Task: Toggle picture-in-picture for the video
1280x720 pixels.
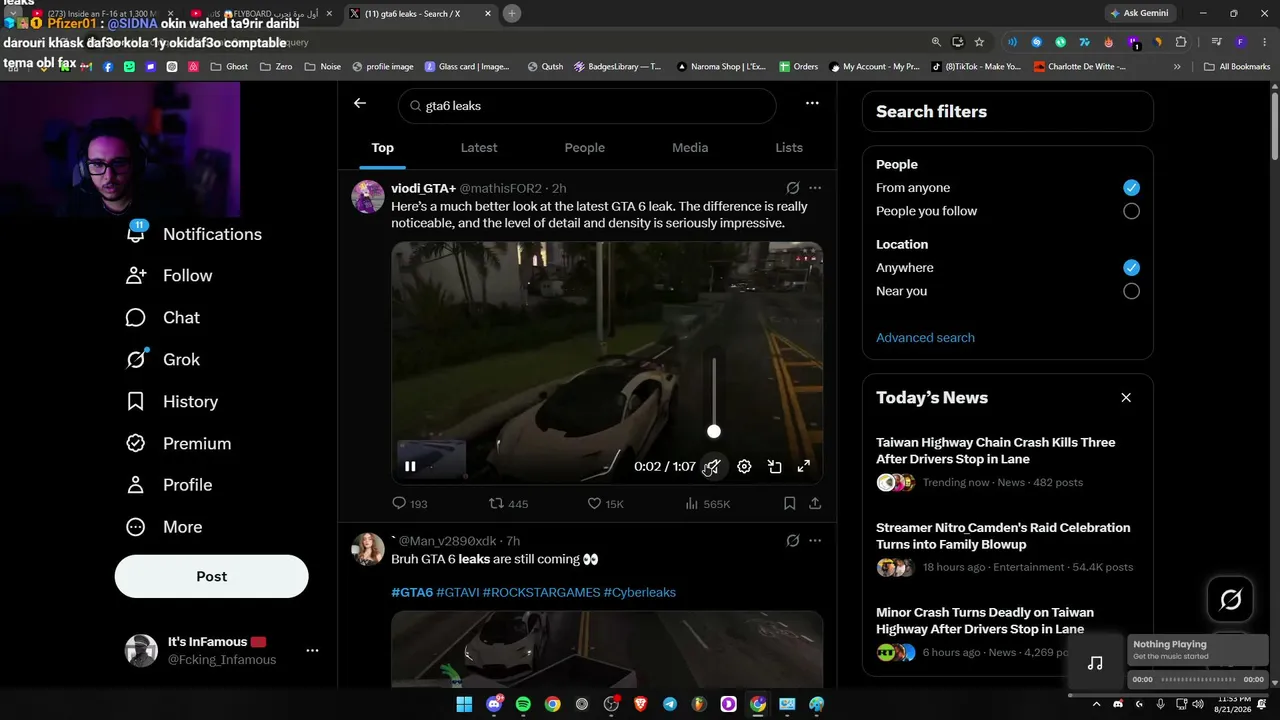Action: click(774, 466)
